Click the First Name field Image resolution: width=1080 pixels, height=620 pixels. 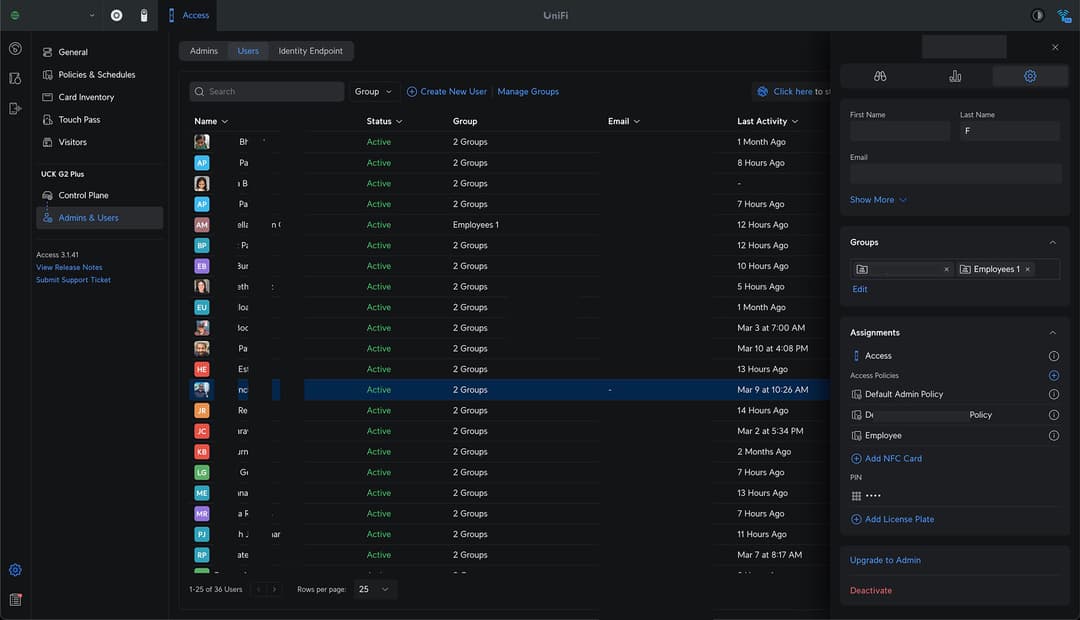pyautogui.click(x=900, y=131)
